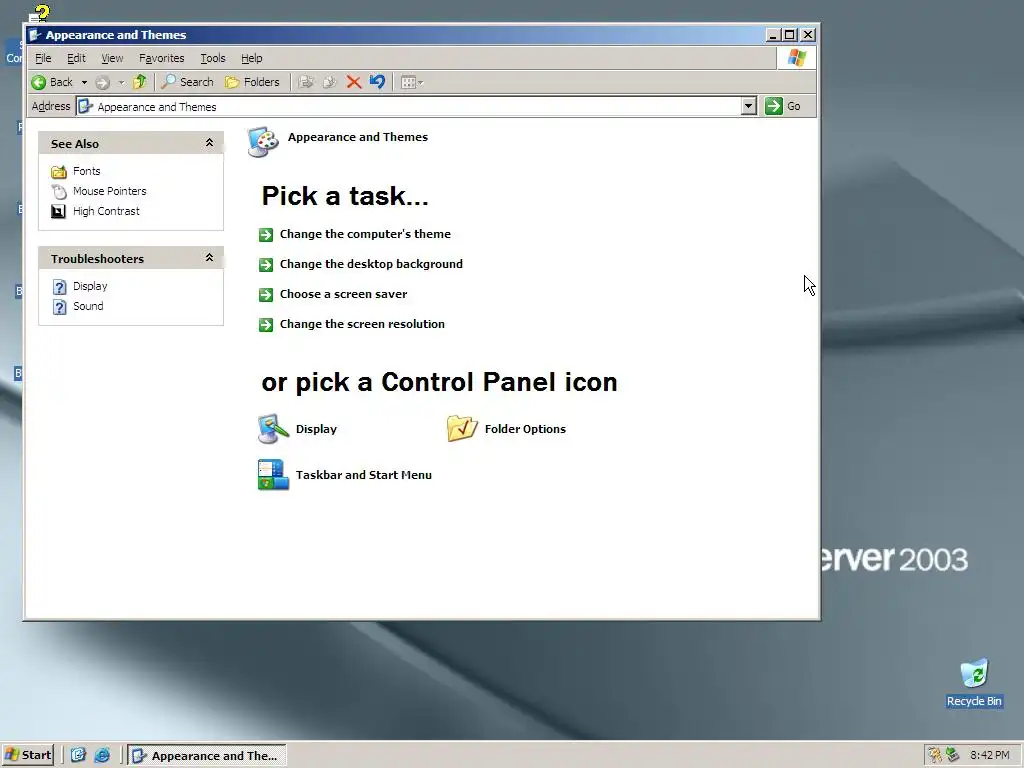Select Change the desktop background task
This screenshot has height=768, width=1024.
(371, 264)
